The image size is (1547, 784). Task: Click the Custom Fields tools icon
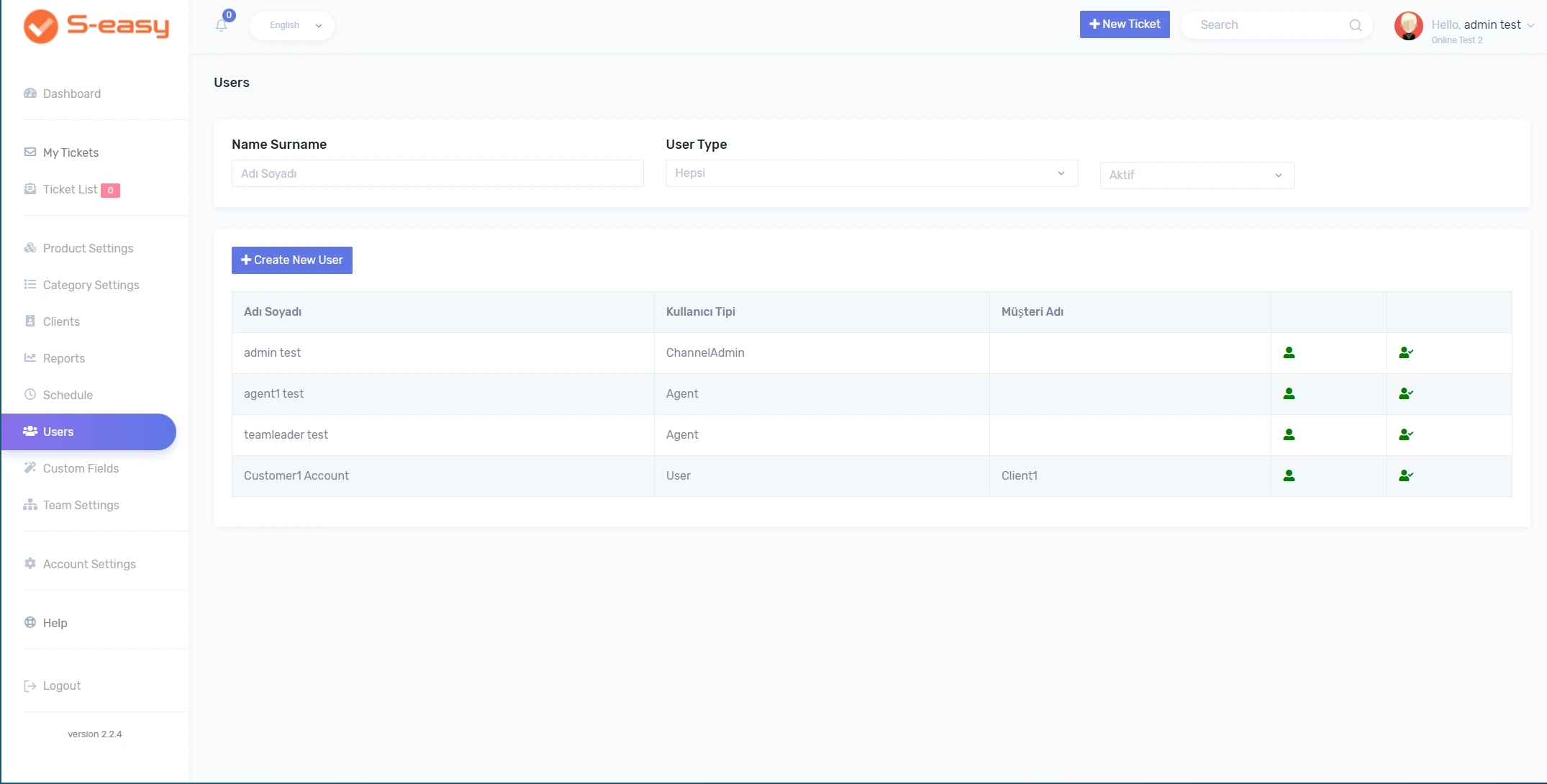30,468
